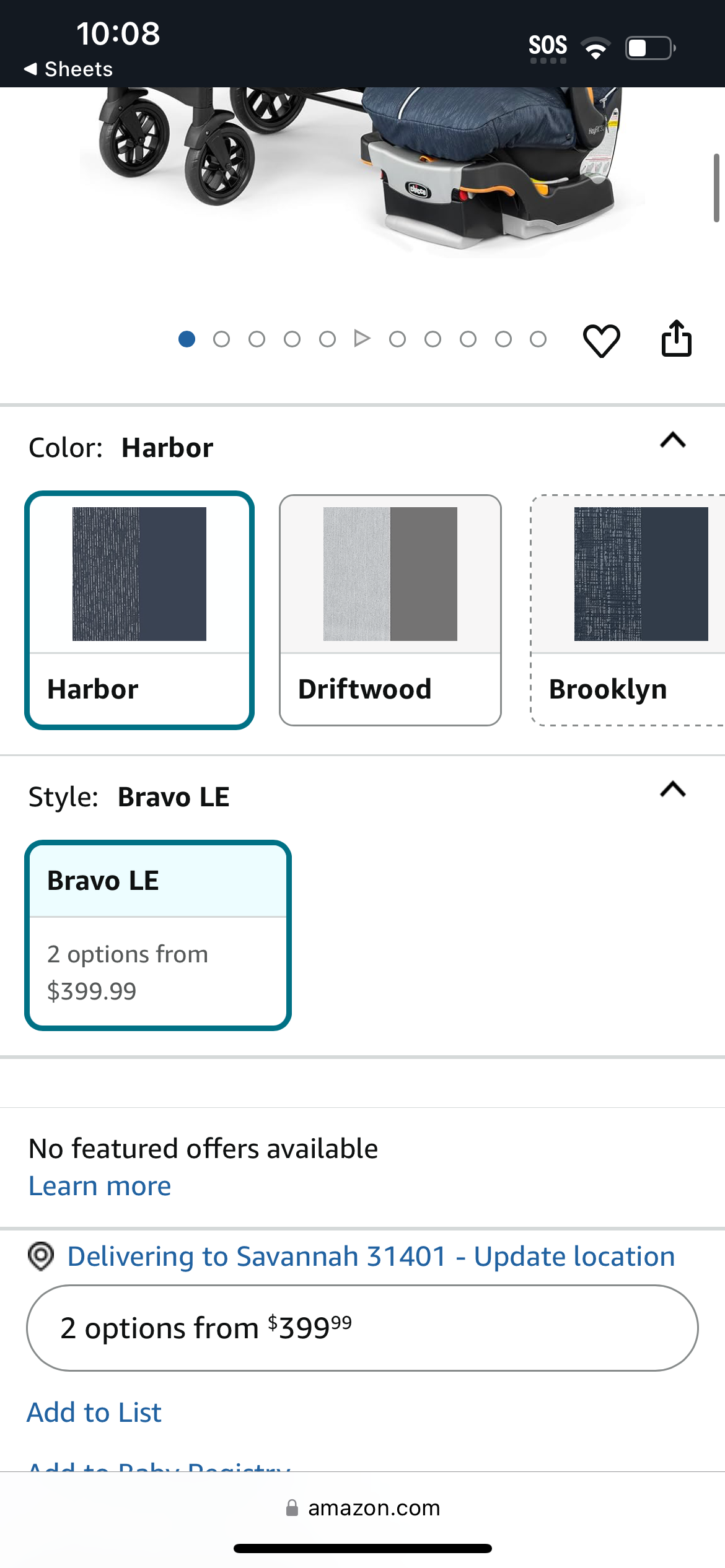725x1568 pixels.
Task: Collapse the Style section chevron
Action: [673, 789]
